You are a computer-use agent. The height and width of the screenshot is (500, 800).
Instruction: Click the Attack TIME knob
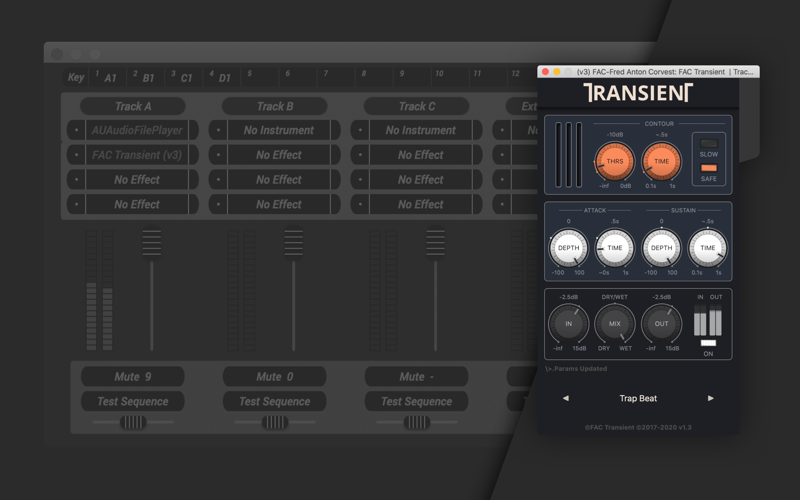tap(614, 248)
